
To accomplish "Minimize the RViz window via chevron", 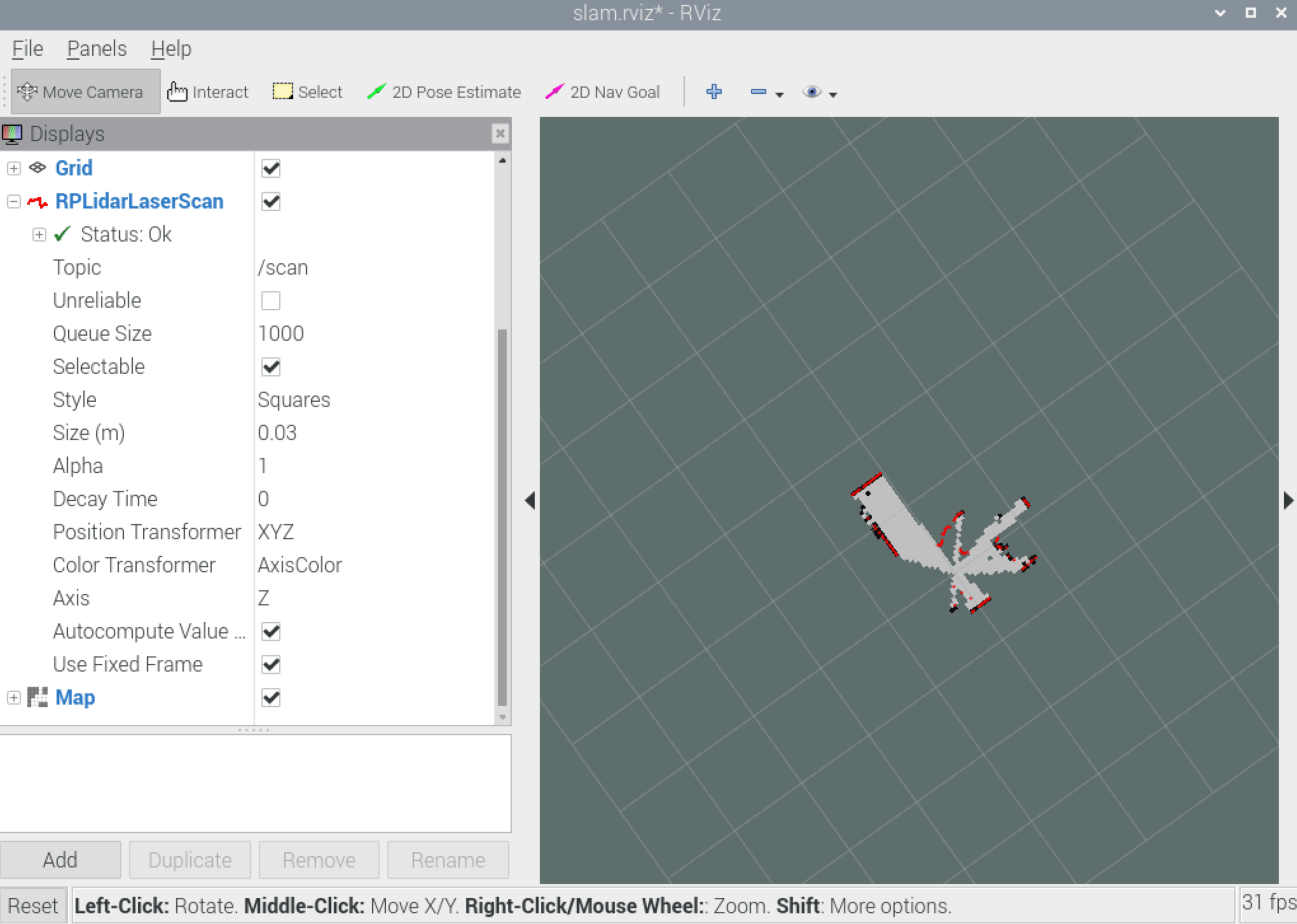I will pos(1220,13).
